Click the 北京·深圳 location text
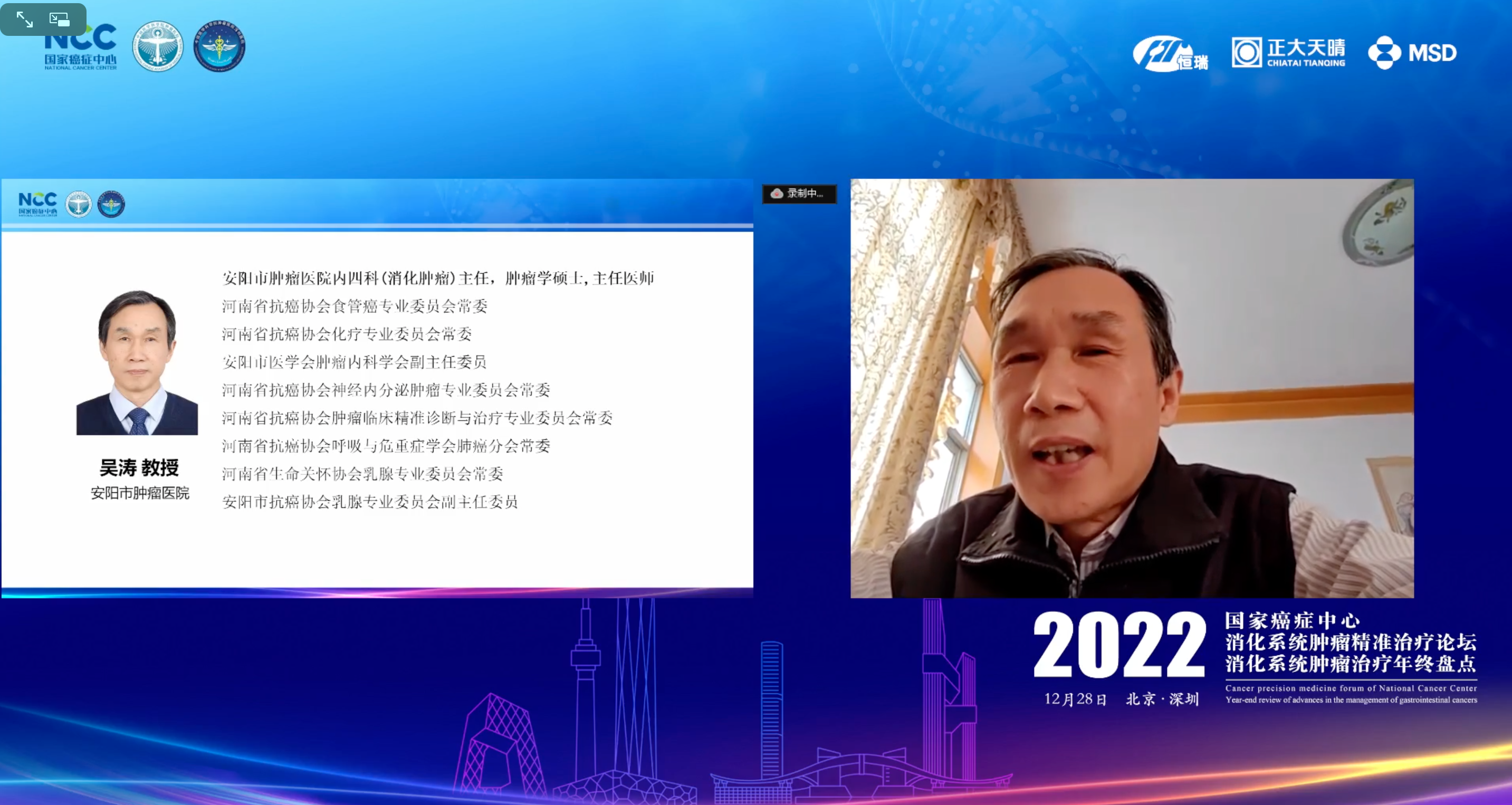This screenshot has height=805, width=1512. tap(1162, 699)
